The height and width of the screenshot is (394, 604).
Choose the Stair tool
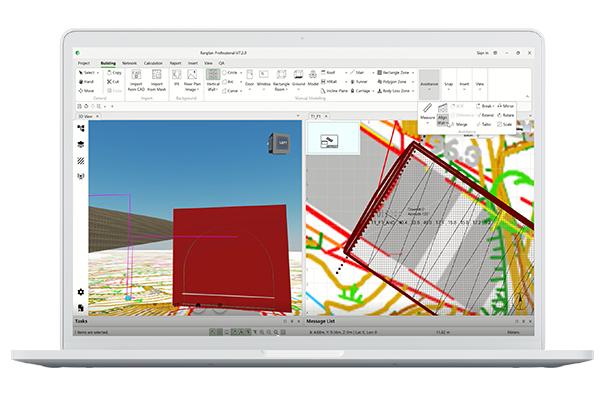(x=357, y=72)
